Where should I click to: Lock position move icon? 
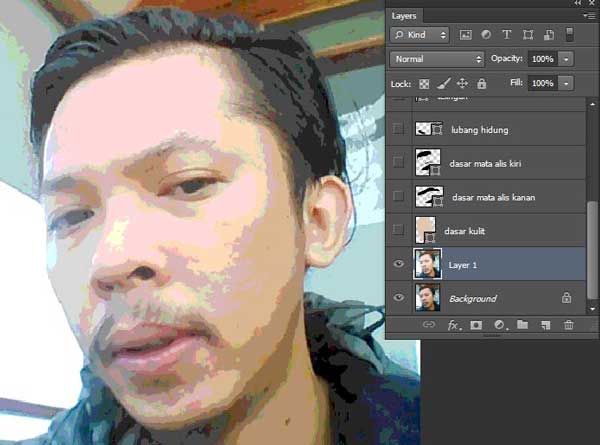point(462,83)
